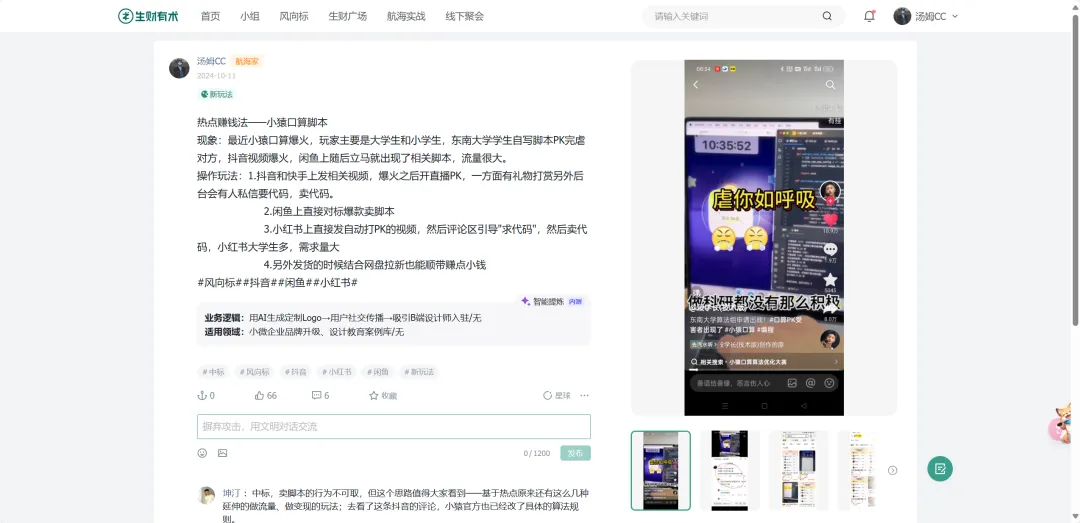
Task: Select the fourth image thumbnail
Action: pos(858,471)
